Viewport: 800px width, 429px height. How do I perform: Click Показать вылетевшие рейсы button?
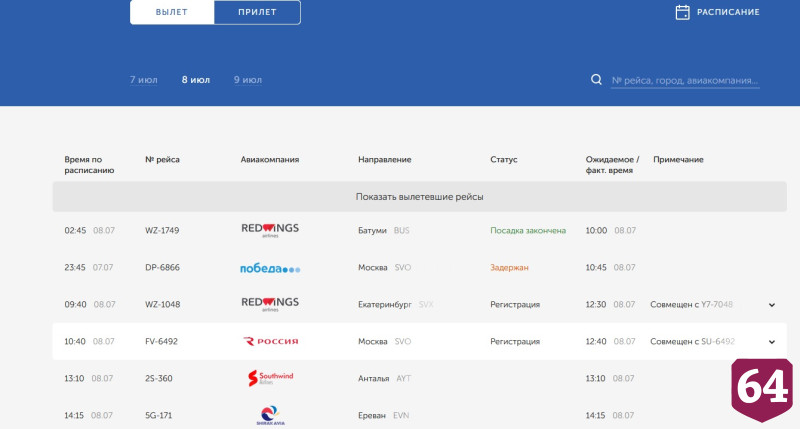click(419, 197)
